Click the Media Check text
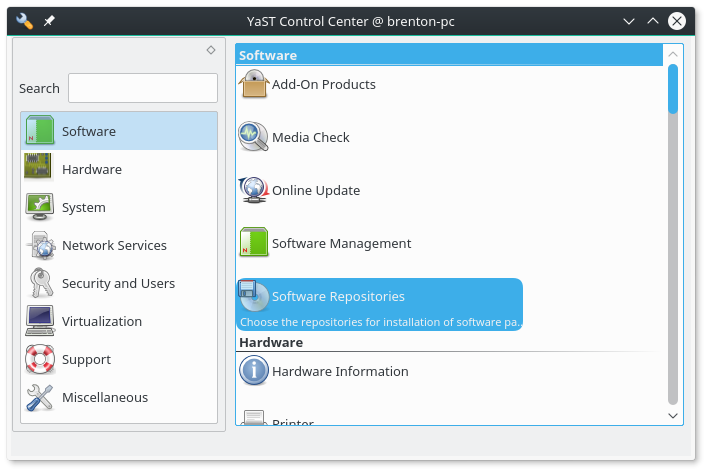Viewport: 708px width, 473px height. [x=311, y=137]
